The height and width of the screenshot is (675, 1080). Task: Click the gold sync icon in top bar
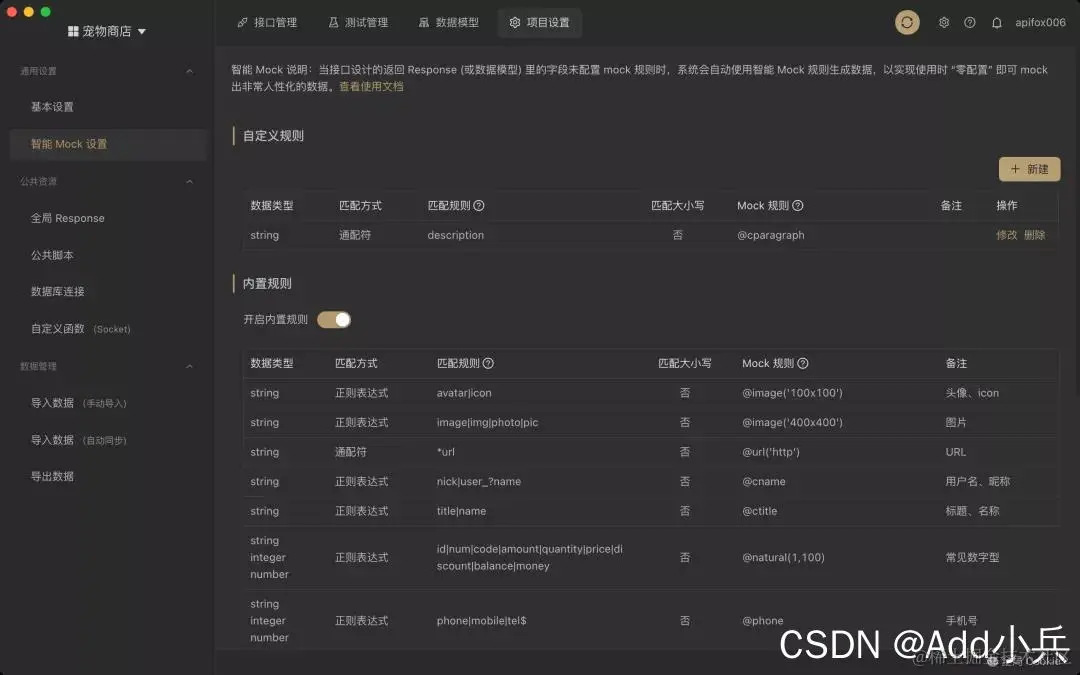pyautogui.click(x=907, y=22)
